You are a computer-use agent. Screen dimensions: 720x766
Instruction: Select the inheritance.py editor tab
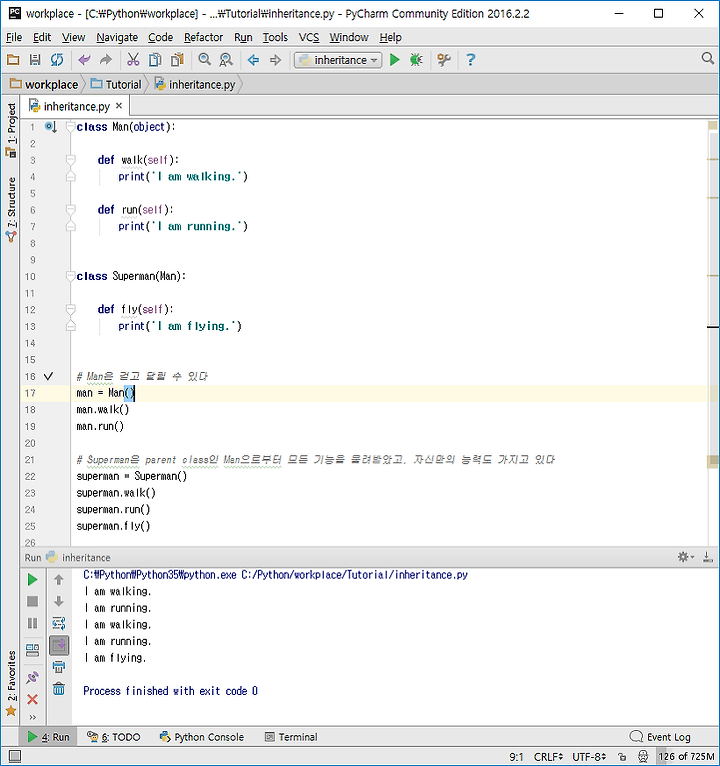[76, 106]
